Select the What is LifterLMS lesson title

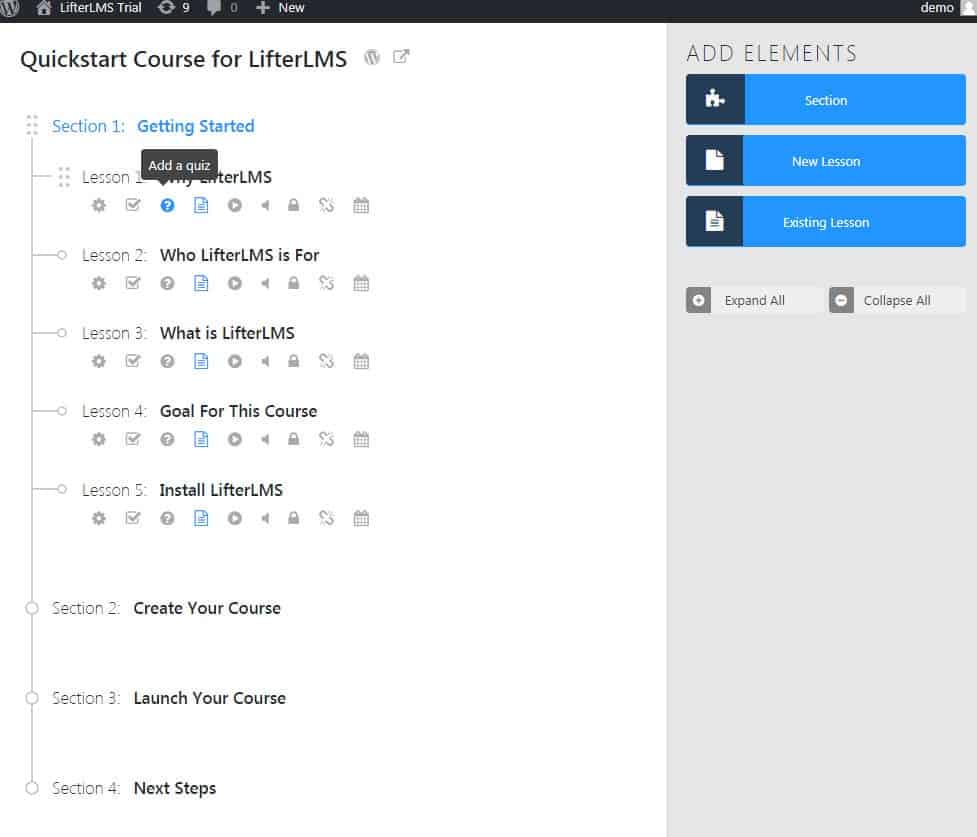(227, 333)
